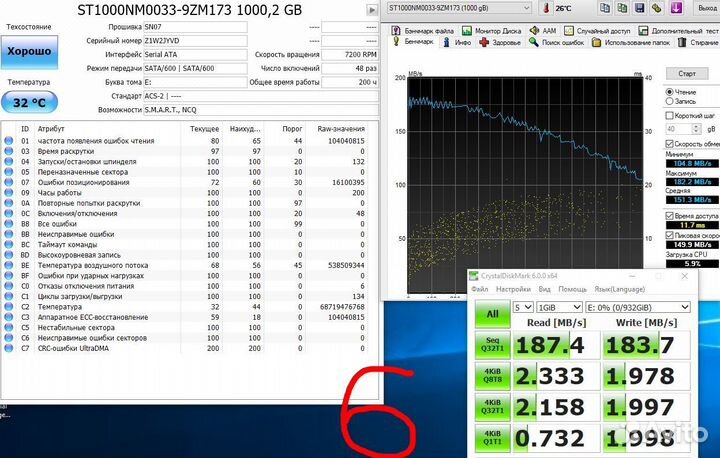Click the blue status dot for attribute 01
The height and width of the screenshot is (458, 720).
(8, 141)
